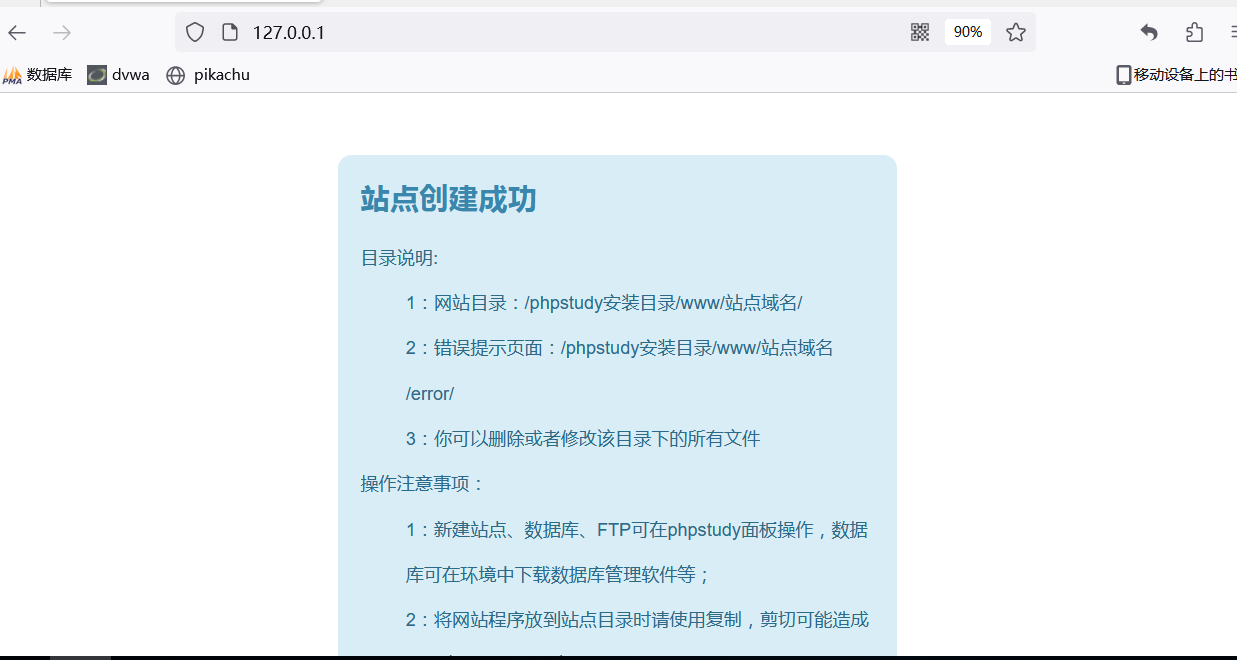Click the line 库可在环境中下载数据库管理软件等；

pyautogui.click(x=559, y=575)
